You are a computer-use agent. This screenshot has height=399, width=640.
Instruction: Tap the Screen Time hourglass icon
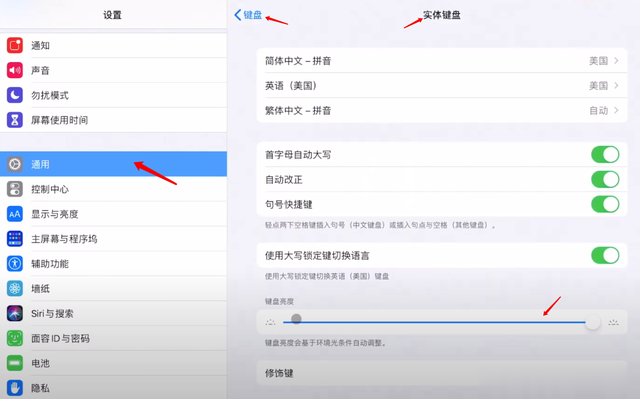click(15, 120)
